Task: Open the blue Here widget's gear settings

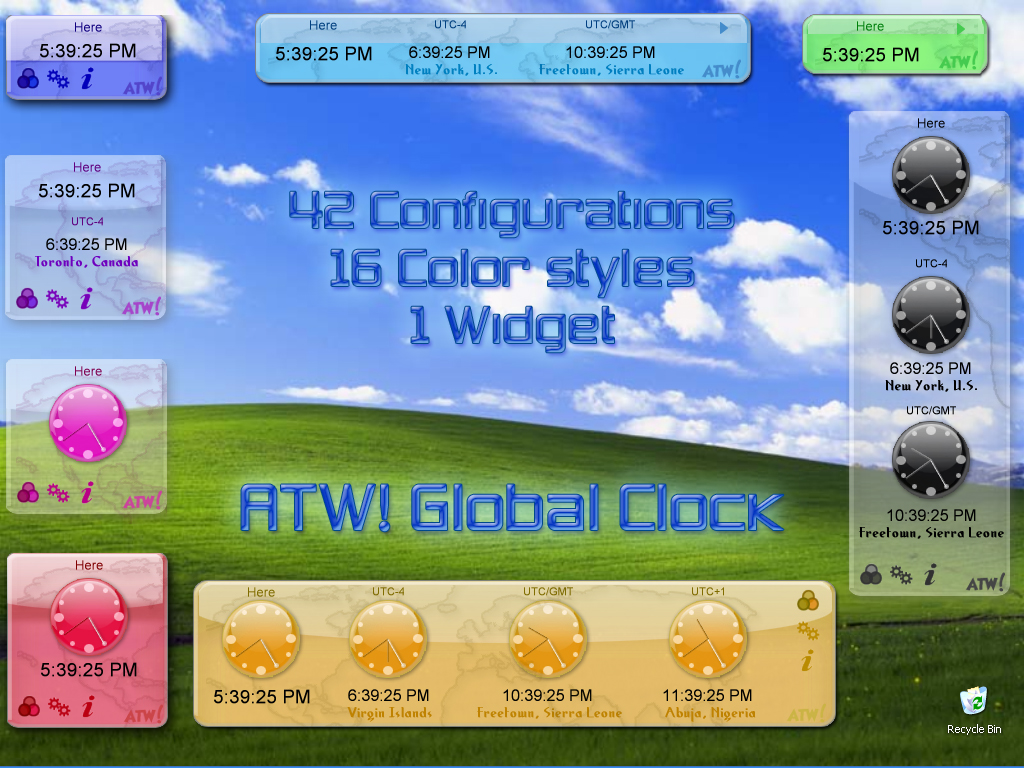Action: coord(58,79)
